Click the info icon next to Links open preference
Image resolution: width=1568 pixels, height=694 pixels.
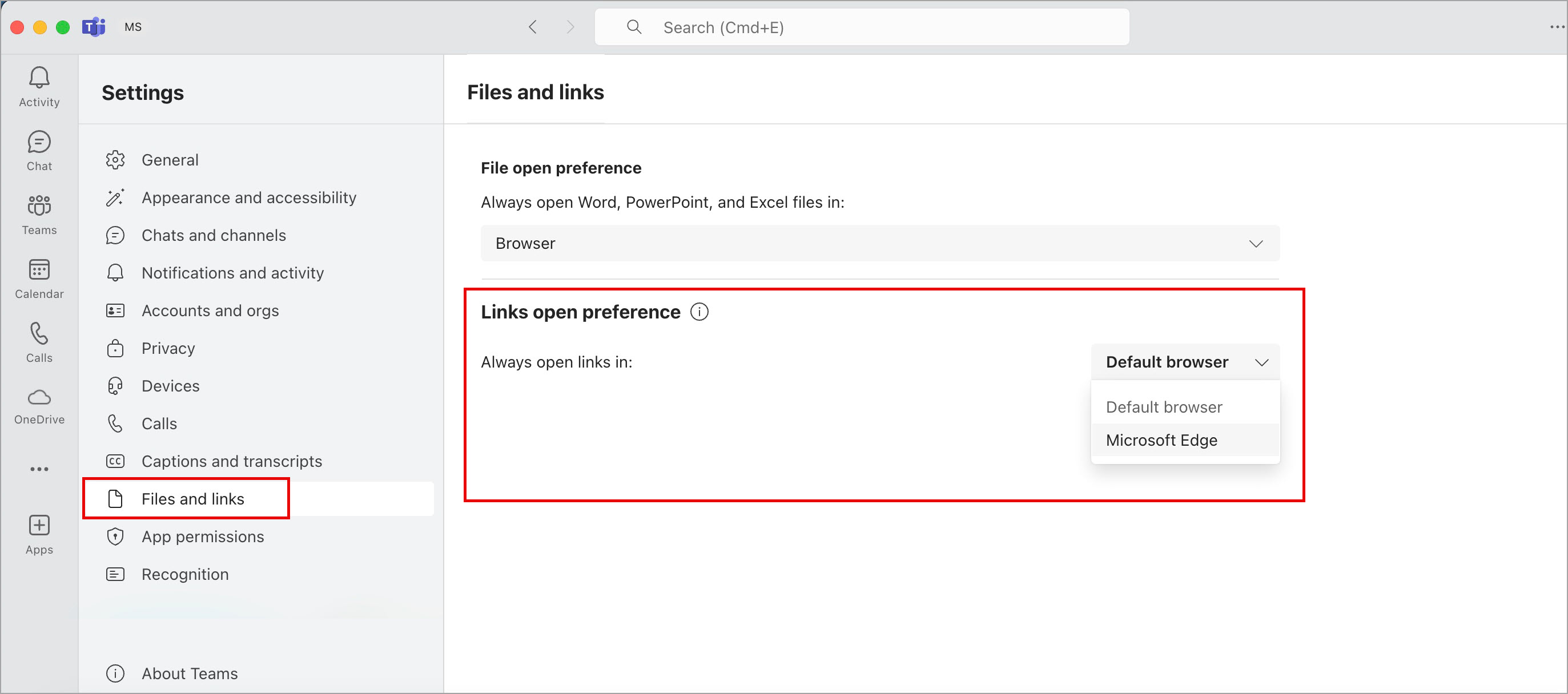click(x=701, y=312)
